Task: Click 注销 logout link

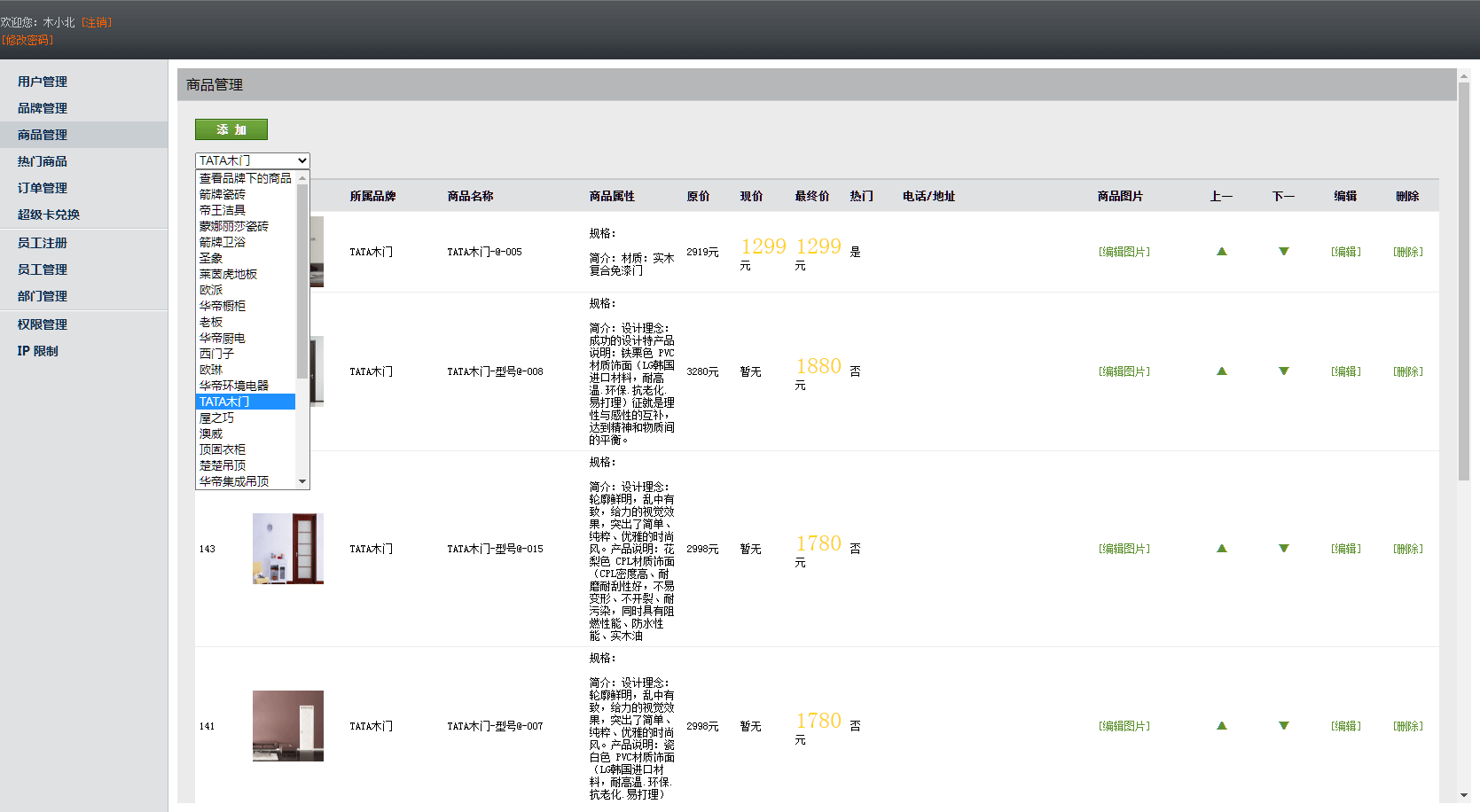Action: point(97,22)
